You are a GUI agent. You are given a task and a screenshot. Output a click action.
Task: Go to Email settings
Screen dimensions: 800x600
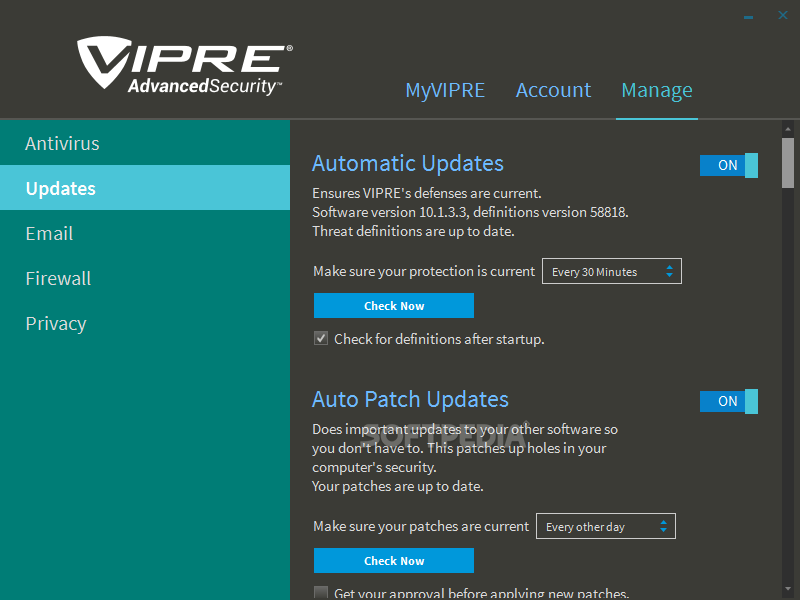point(145,233)
